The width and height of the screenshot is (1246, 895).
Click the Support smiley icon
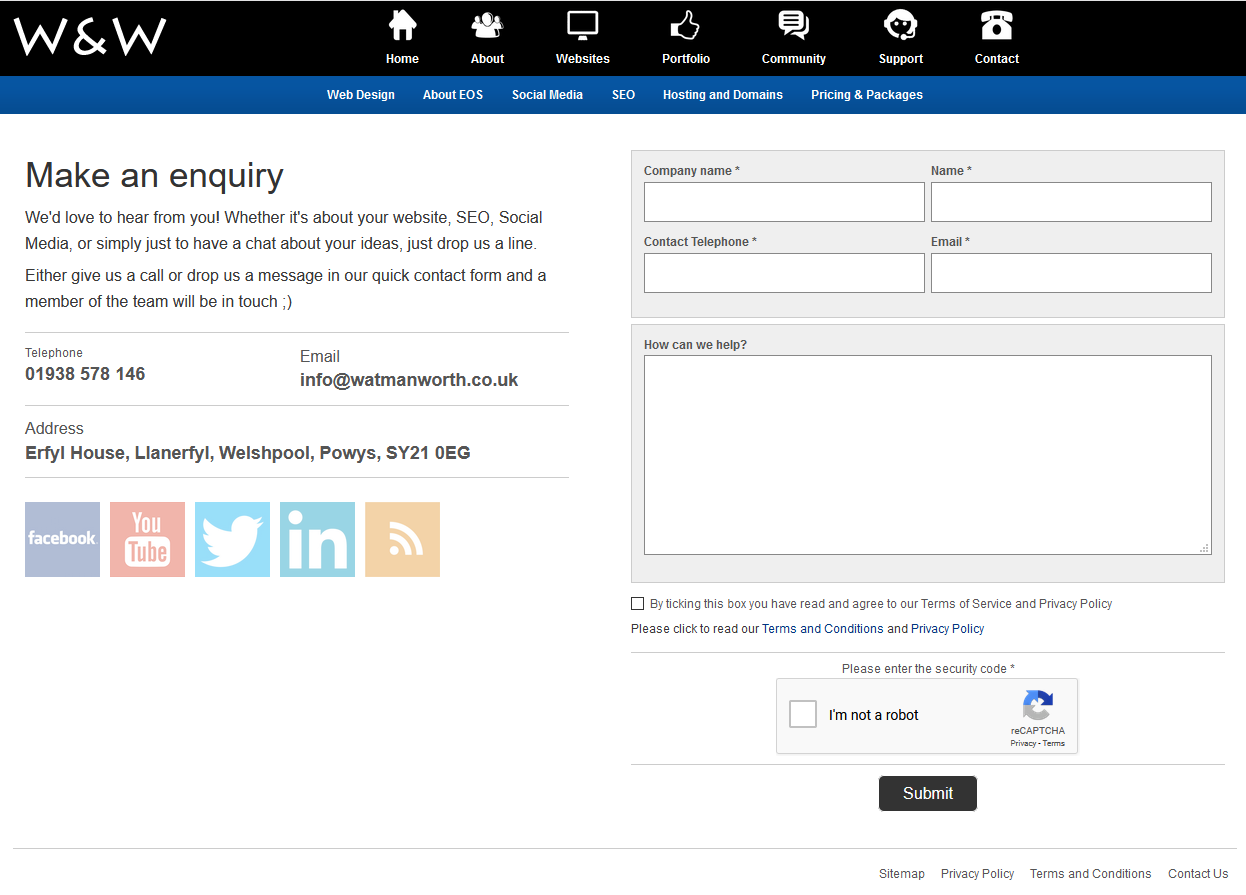(x=900, y=25)
